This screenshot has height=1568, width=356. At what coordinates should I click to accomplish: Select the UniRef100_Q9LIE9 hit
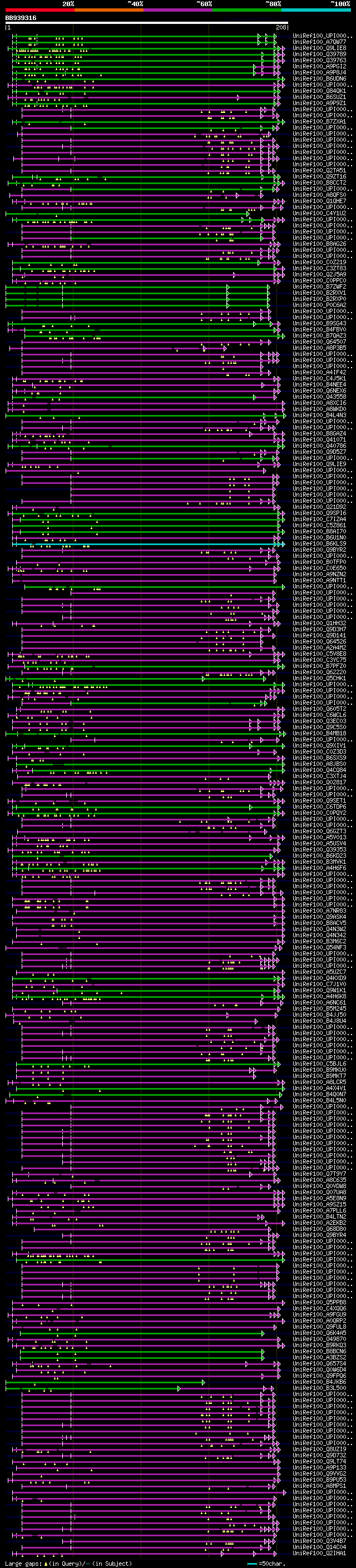pos(319,464)
